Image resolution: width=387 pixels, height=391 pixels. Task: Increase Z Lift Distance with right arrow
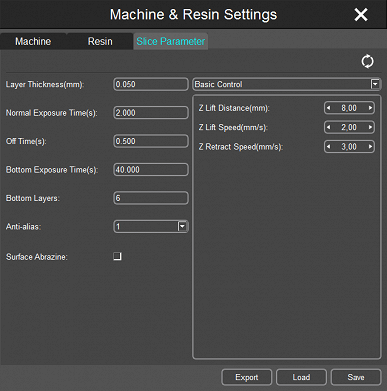pos(370,108)
